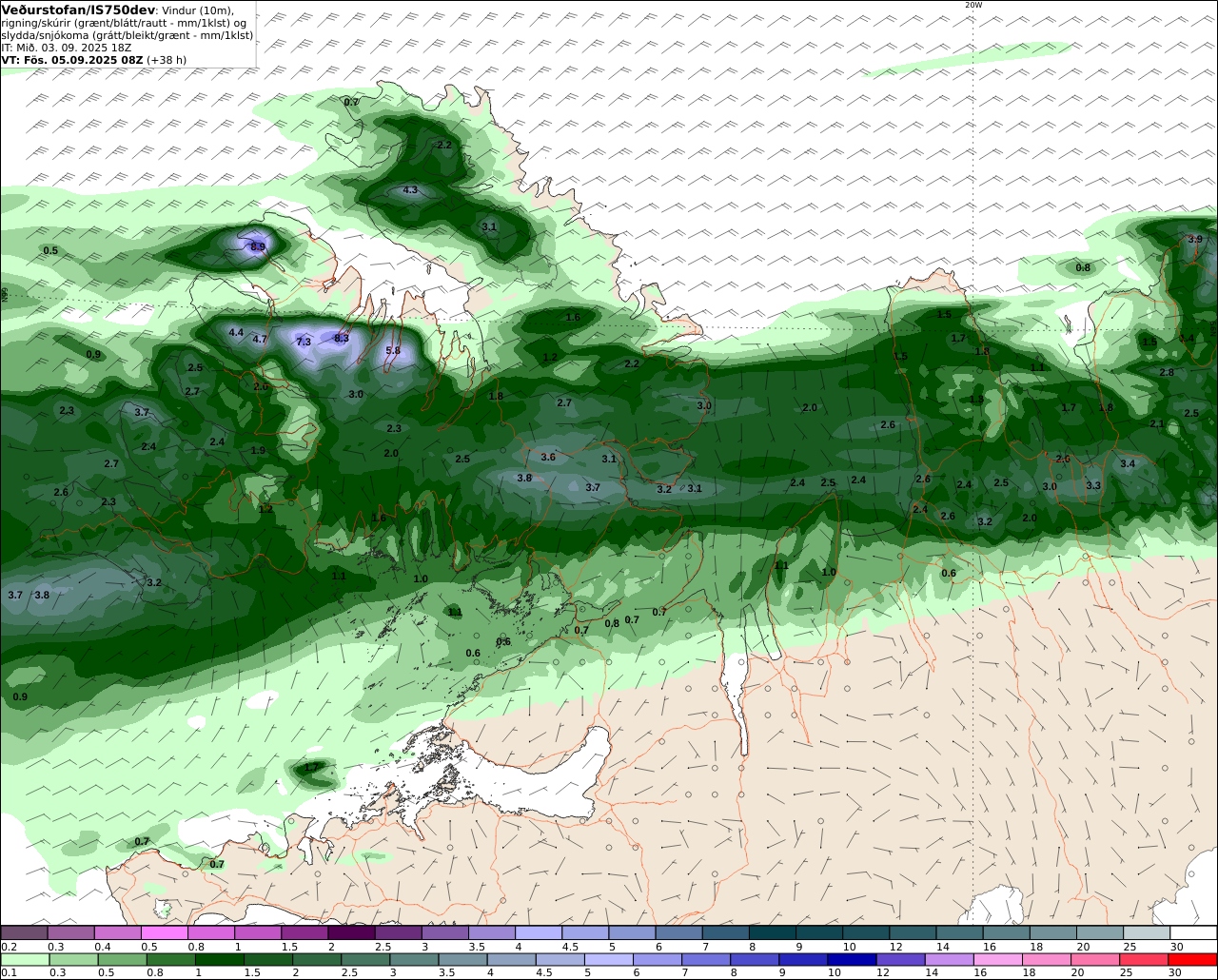This screenshot has width=1218, height=980.
Task: Click the white last swatch in upper legend row
Action: 1193,932
